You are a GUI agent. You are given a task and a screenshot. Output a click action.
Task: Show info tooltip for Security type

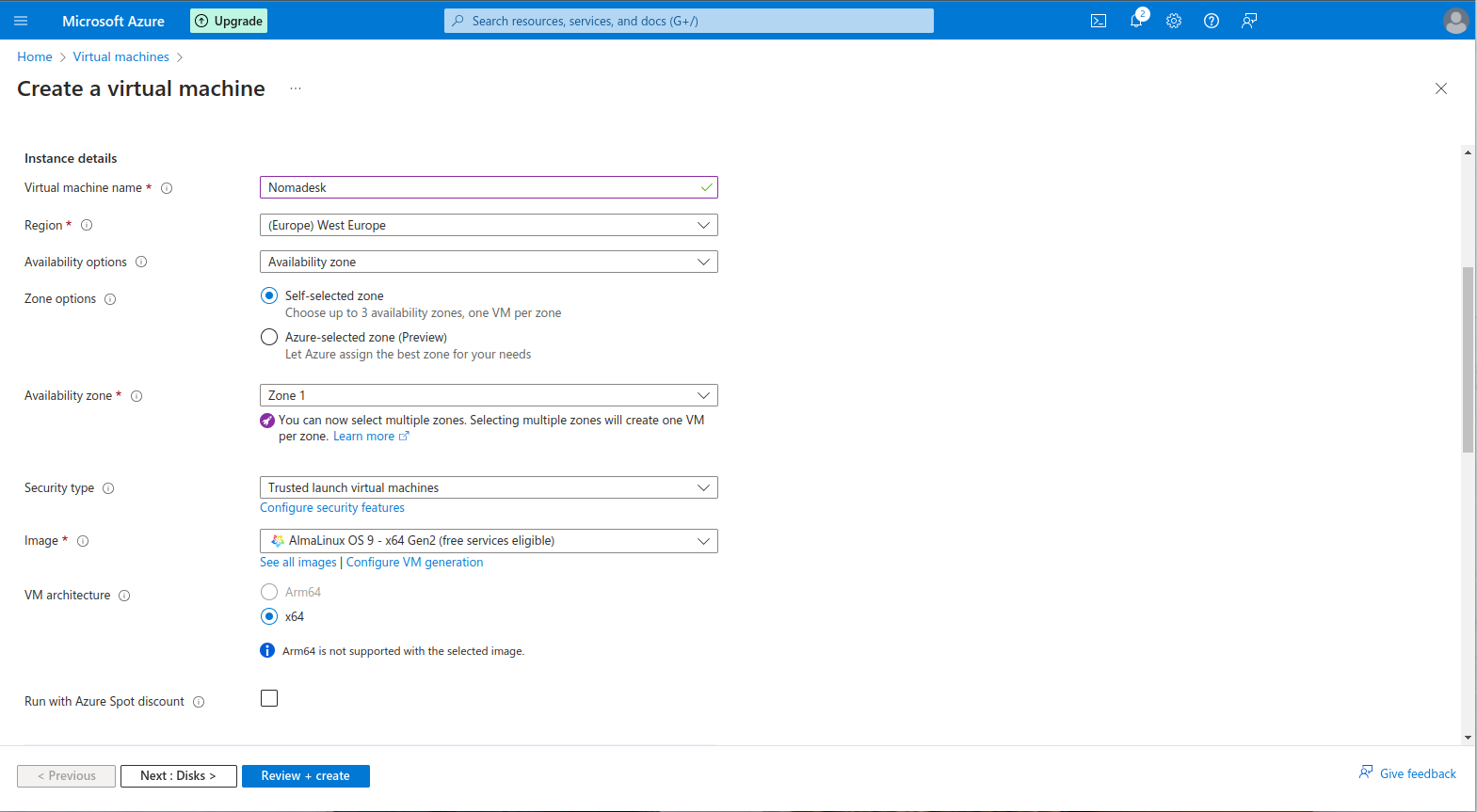tap(108, 488)
